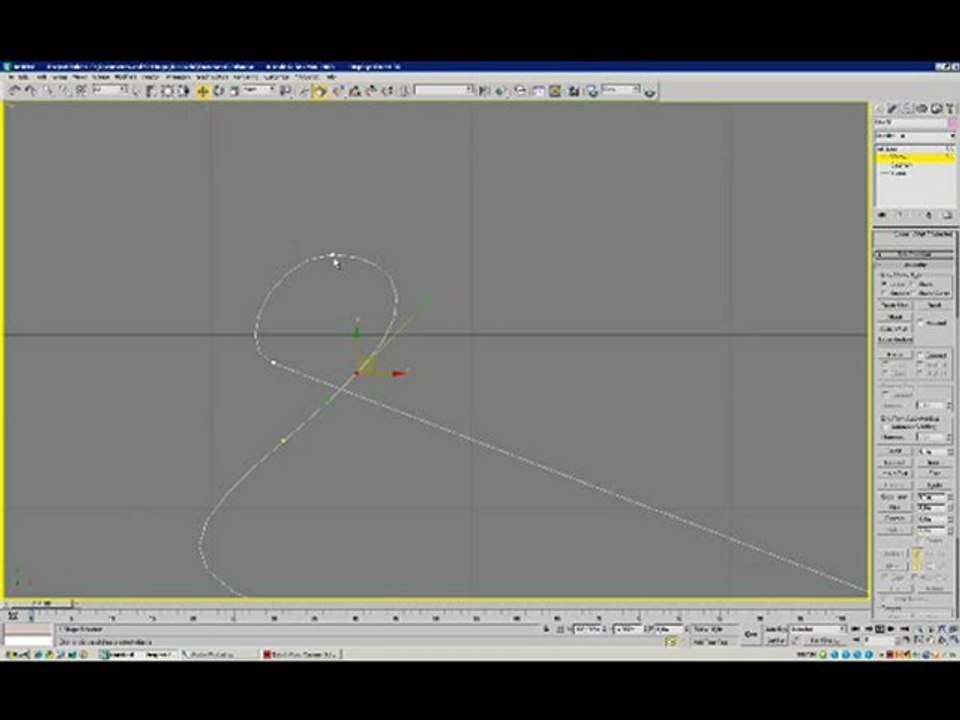Activate the Select and Link tool
Screen dimensions: 960x720
tap(49, 91)
